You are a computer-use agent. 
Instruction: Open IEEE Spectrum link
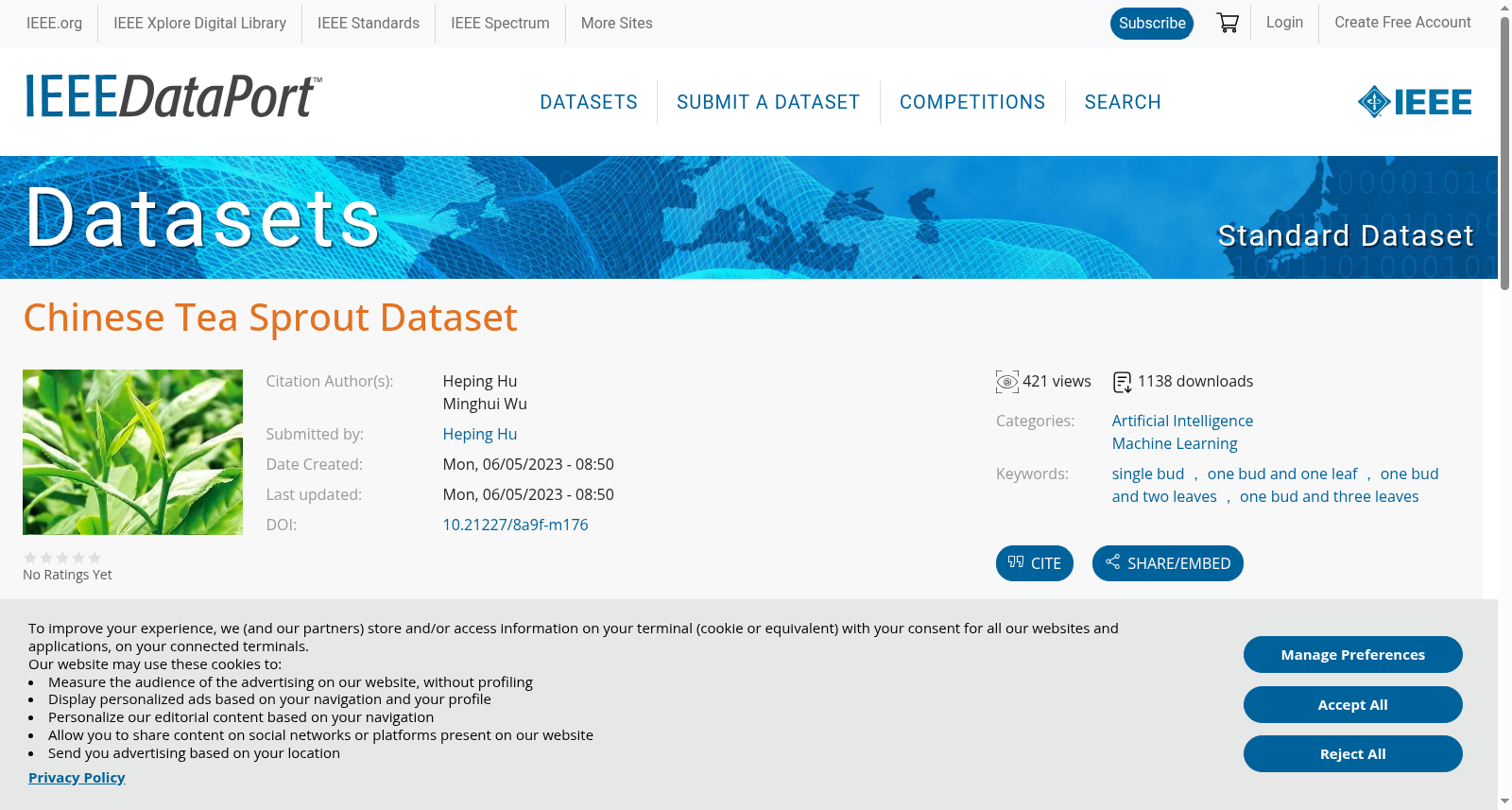point(500,24)
